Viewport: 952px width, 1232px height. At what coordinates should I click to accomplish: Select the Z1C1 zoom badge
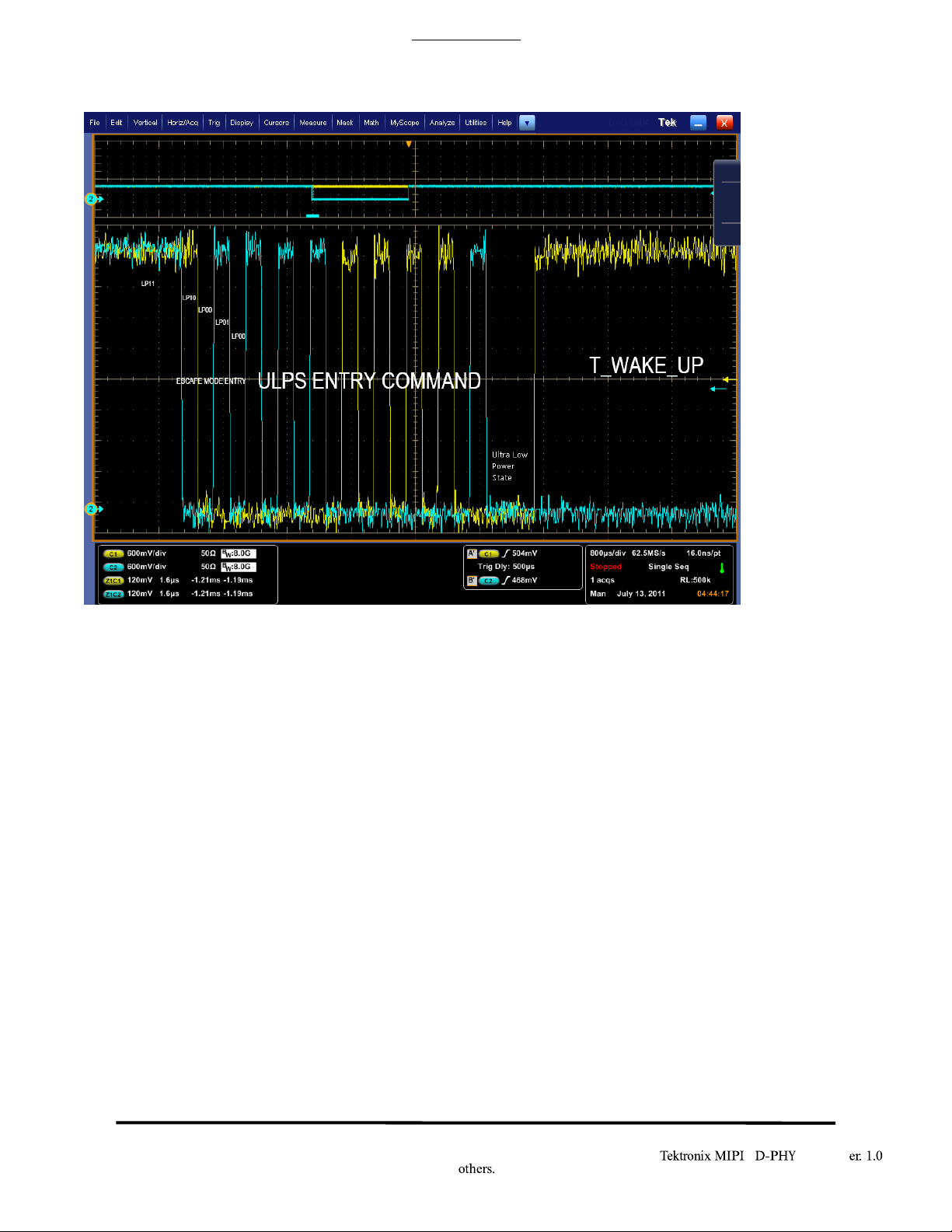point(113,581)
